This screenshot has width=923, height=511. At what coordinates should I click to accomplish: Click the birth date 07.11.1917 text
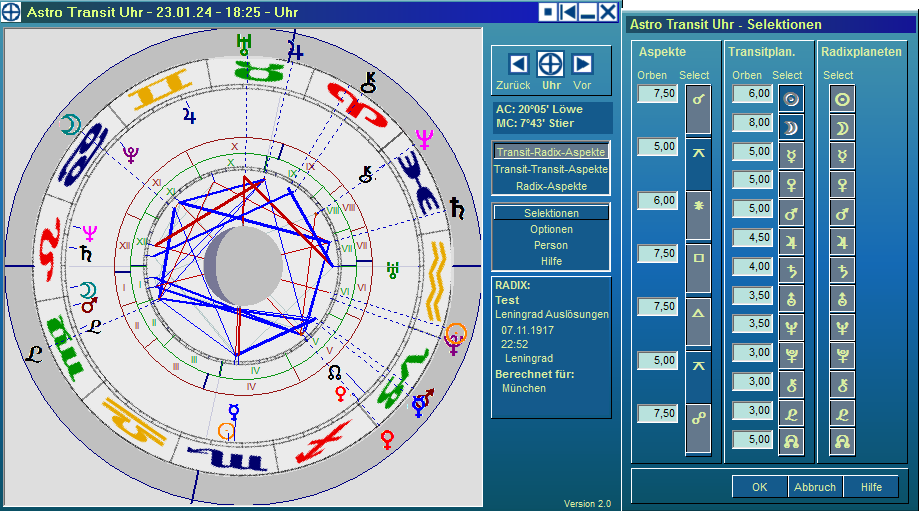click(527, 330)
